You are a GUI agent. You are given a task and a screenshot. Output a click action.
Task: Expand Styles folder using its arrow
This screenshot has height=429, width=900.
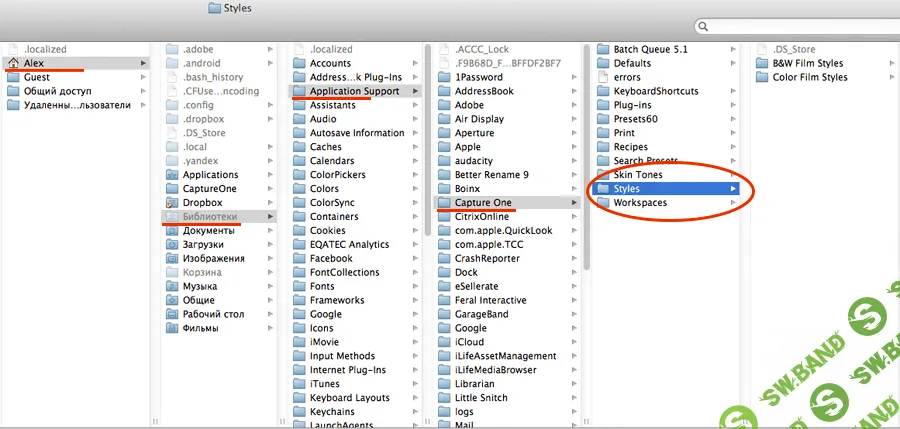[x=733, y=189]
